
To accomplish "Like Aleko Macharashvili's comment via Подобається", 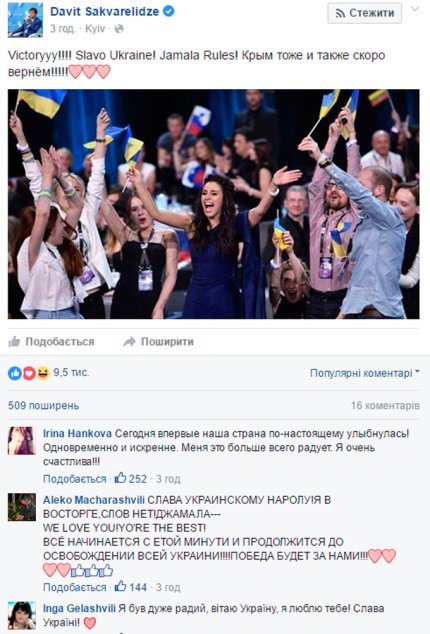I will (x=74, y=587).
